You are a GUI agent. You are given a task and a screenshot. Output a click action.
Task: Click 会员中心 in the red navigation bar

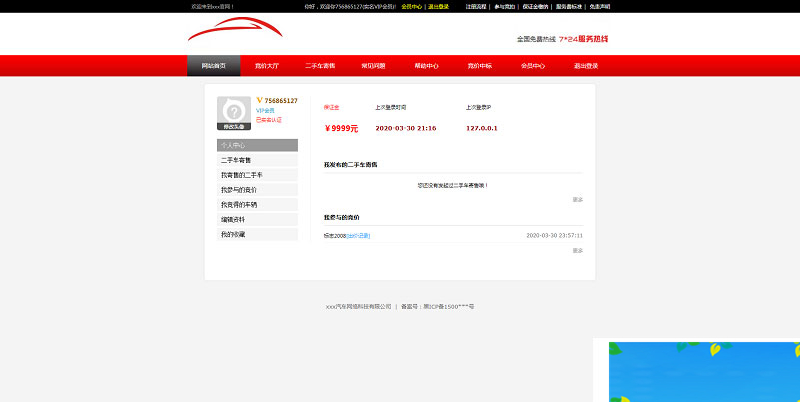tap(533, 66)
